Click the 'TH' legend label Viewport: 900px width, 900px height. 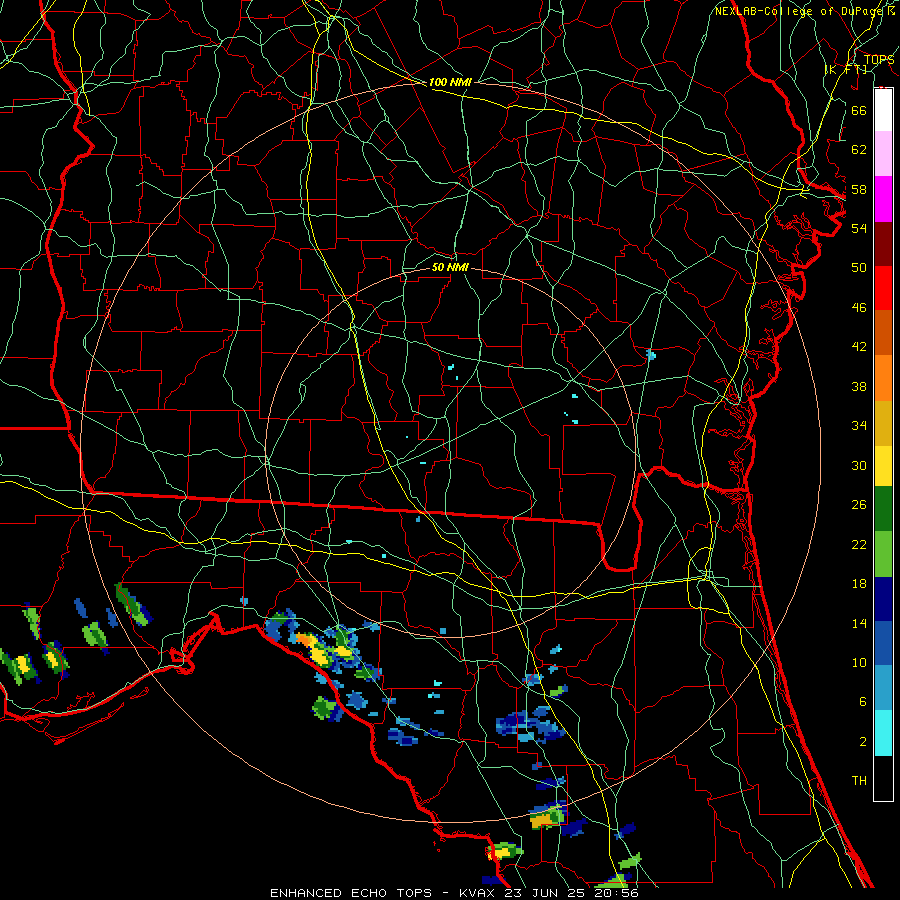[859, 781]
